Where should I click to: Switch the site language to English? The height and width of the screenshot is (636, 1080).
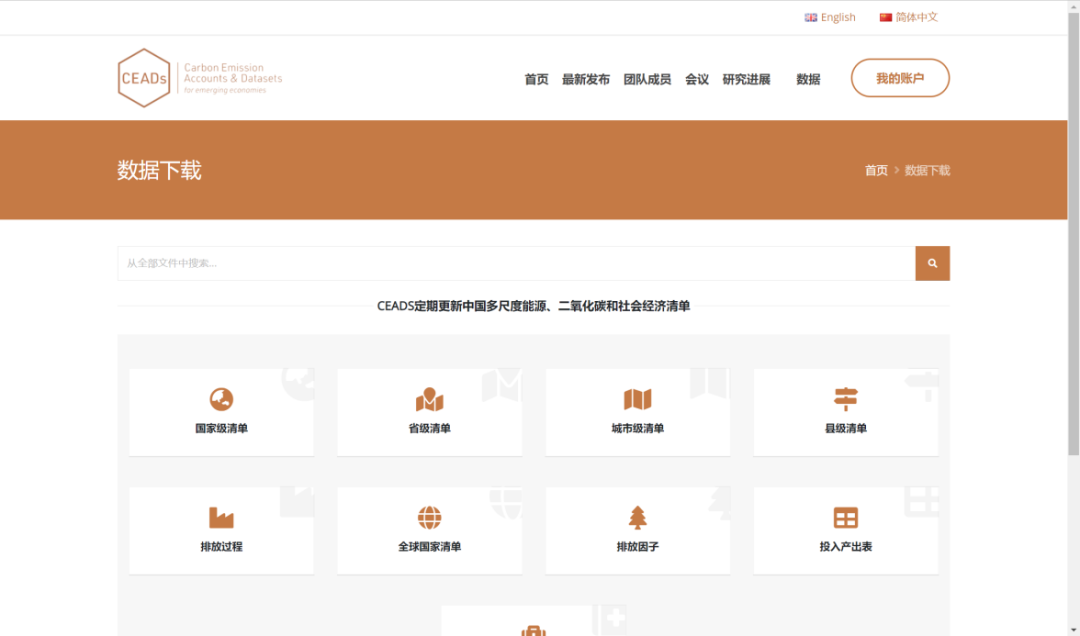tap(829, 16)
